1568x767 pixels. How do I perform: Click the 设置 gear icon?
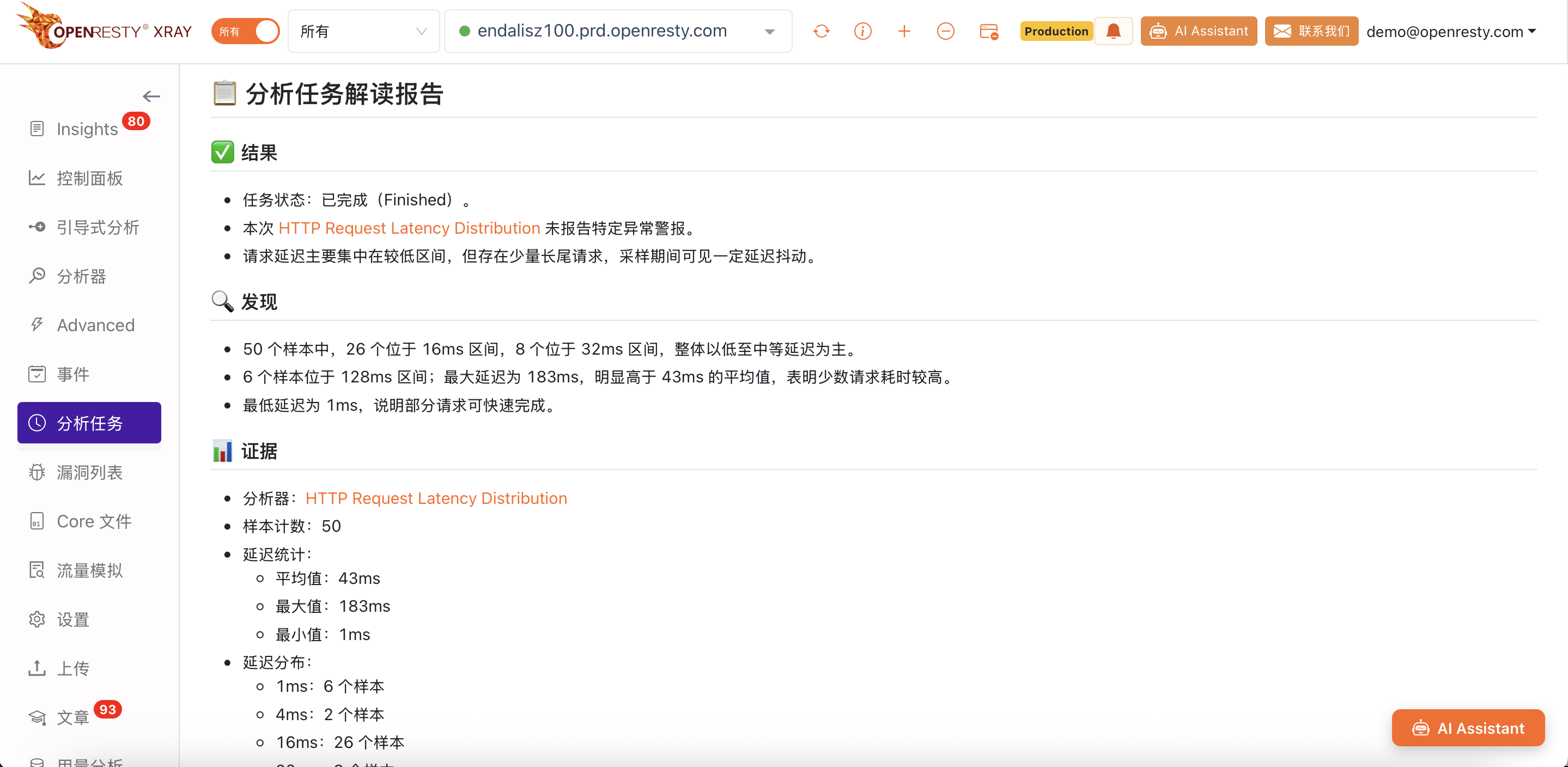[x=37, y=619]
